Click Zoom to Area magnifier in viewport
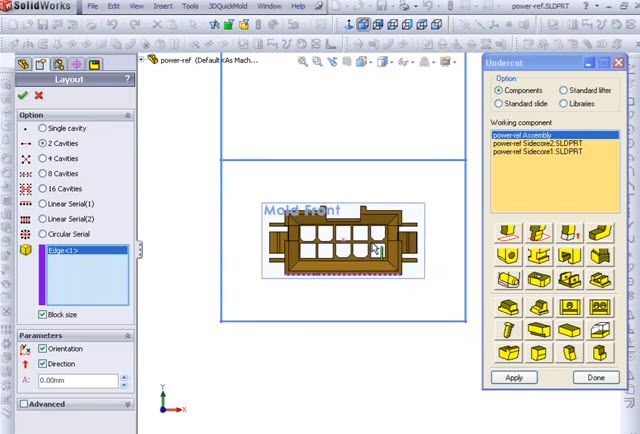The height and width of the screenshot is (434, 640). point(317,62)
